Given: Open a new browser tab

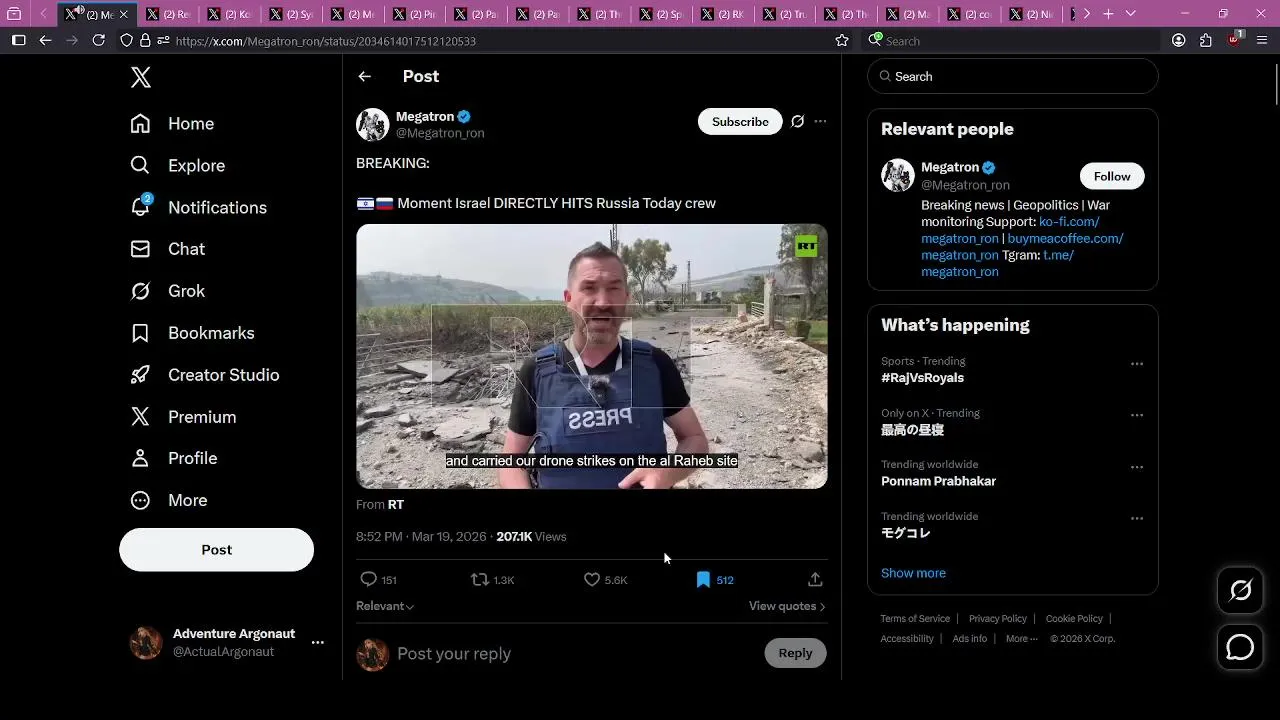Looking at the screenshot, I should click(x=1108, y=14).
